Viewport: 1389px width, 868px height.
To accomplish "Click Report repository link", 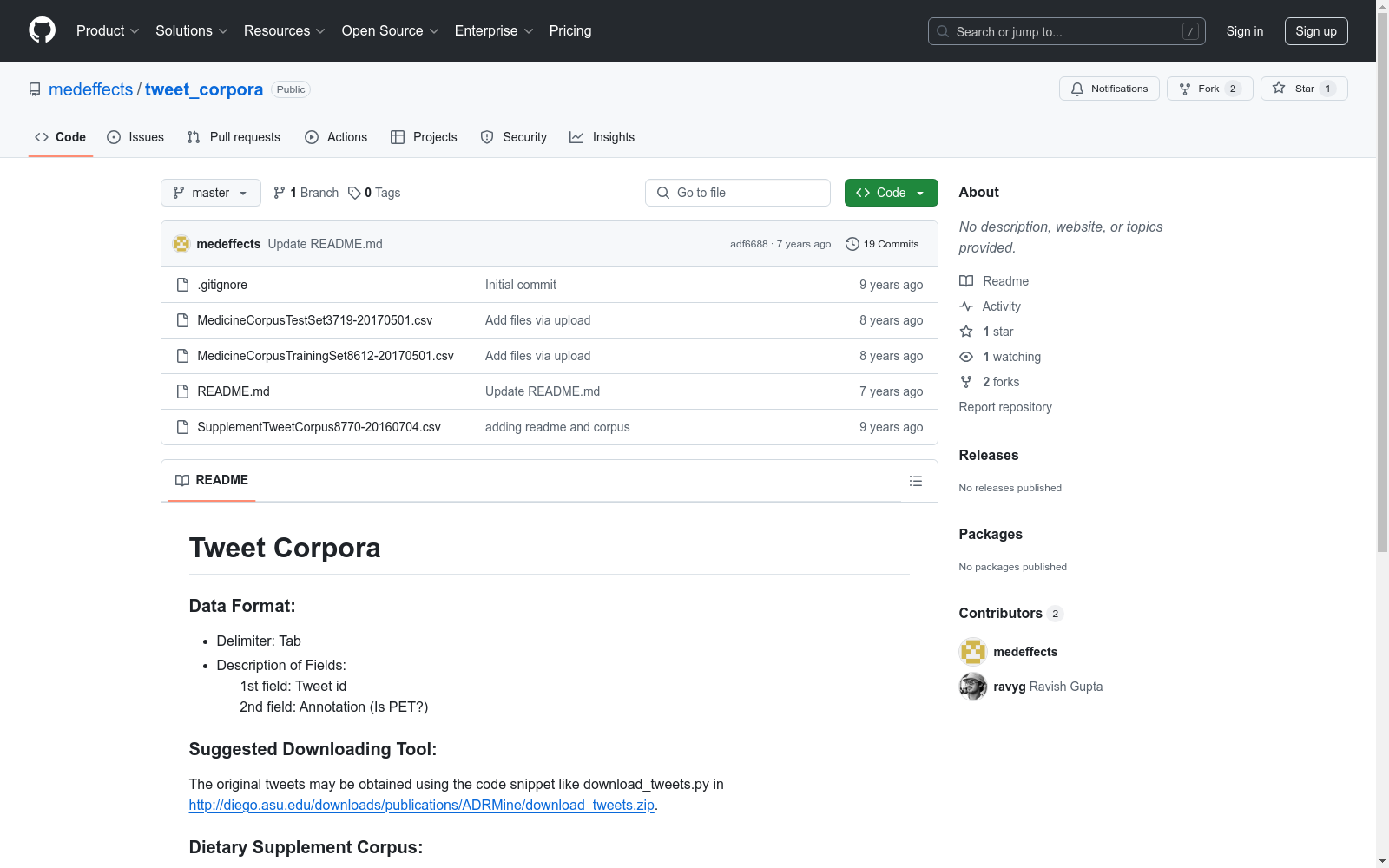I will tap(1005, 407).
